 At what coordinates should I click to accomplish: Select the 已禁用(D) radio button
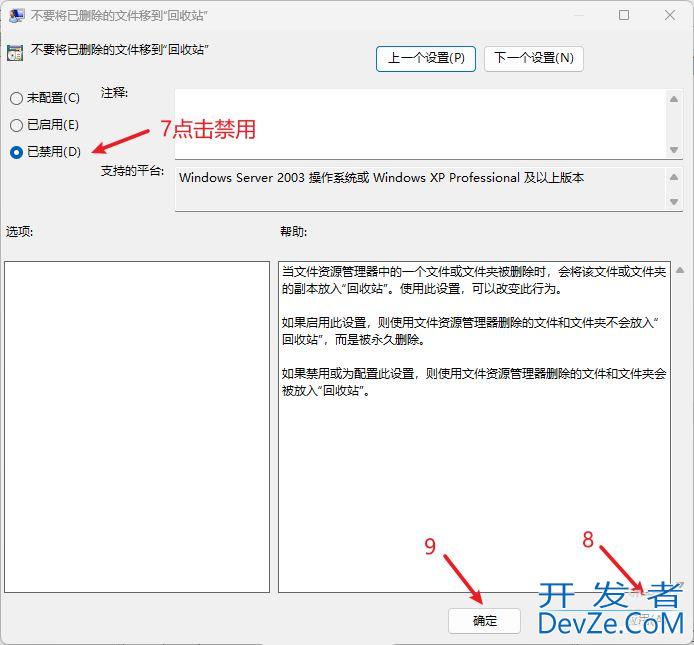pos(16,152)
